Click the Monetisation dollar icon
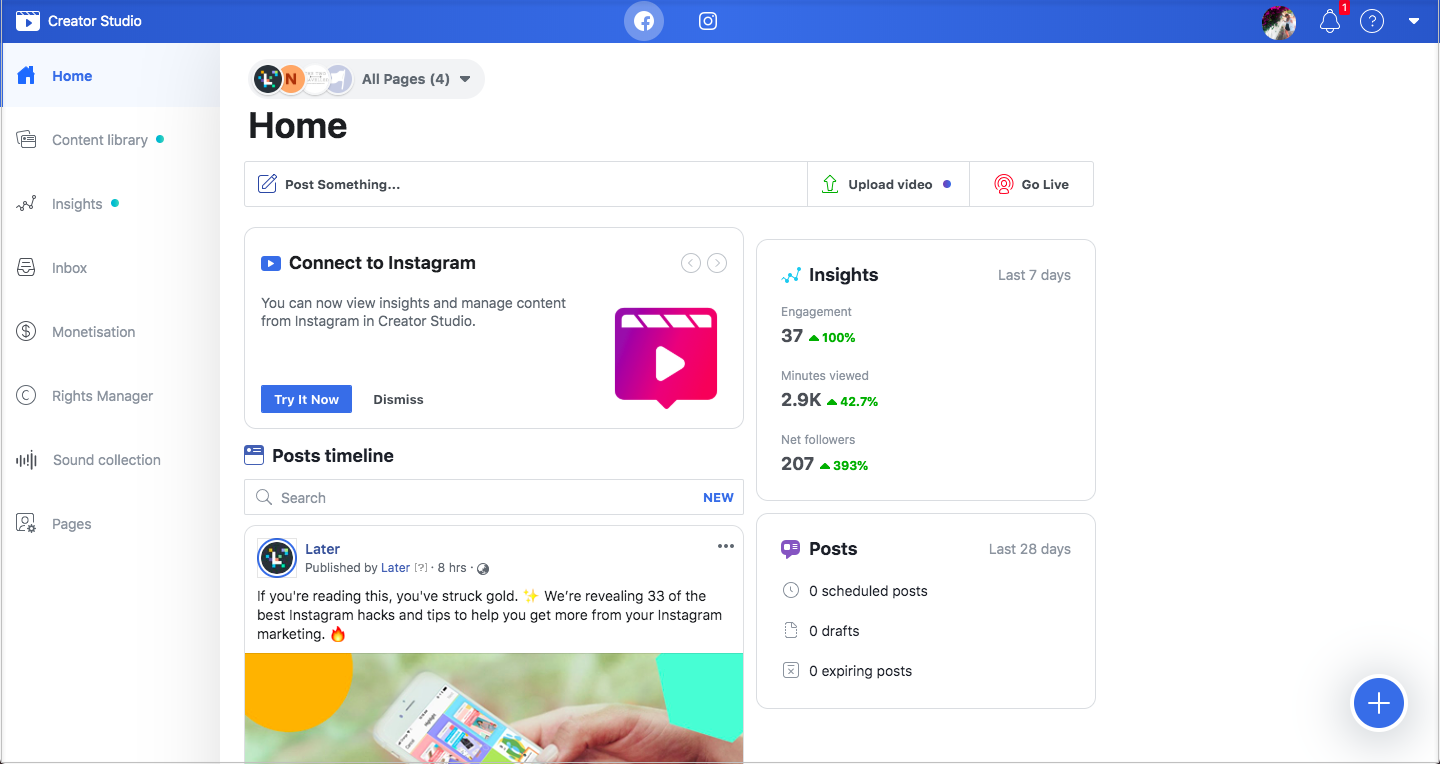This screenshot has height=764, width=1440. click(x=26, y=332)
